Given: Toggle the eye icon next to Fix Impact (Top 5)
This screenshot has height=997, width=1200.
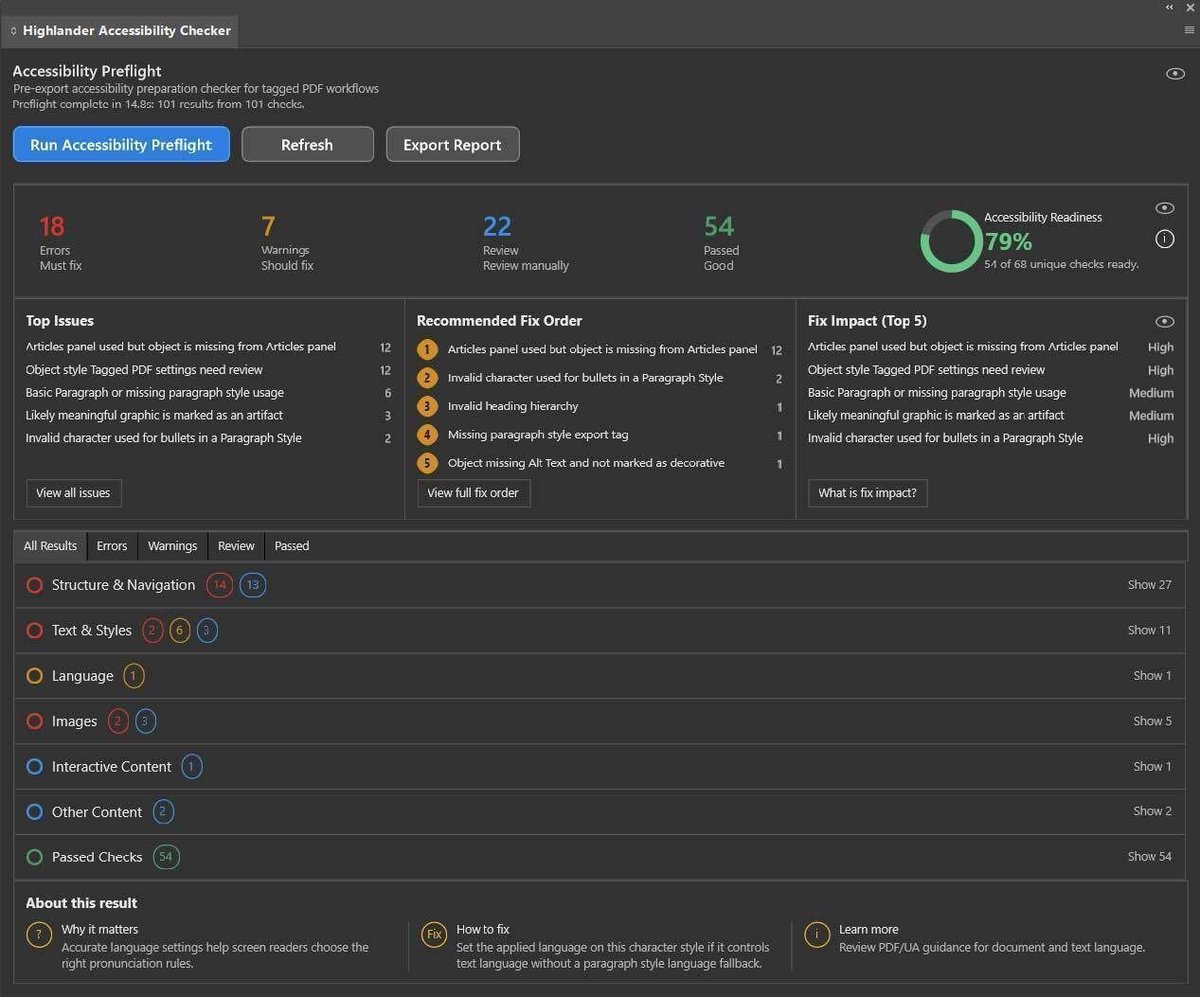Looking at the screenshot, I should (x=1164, y=322).
